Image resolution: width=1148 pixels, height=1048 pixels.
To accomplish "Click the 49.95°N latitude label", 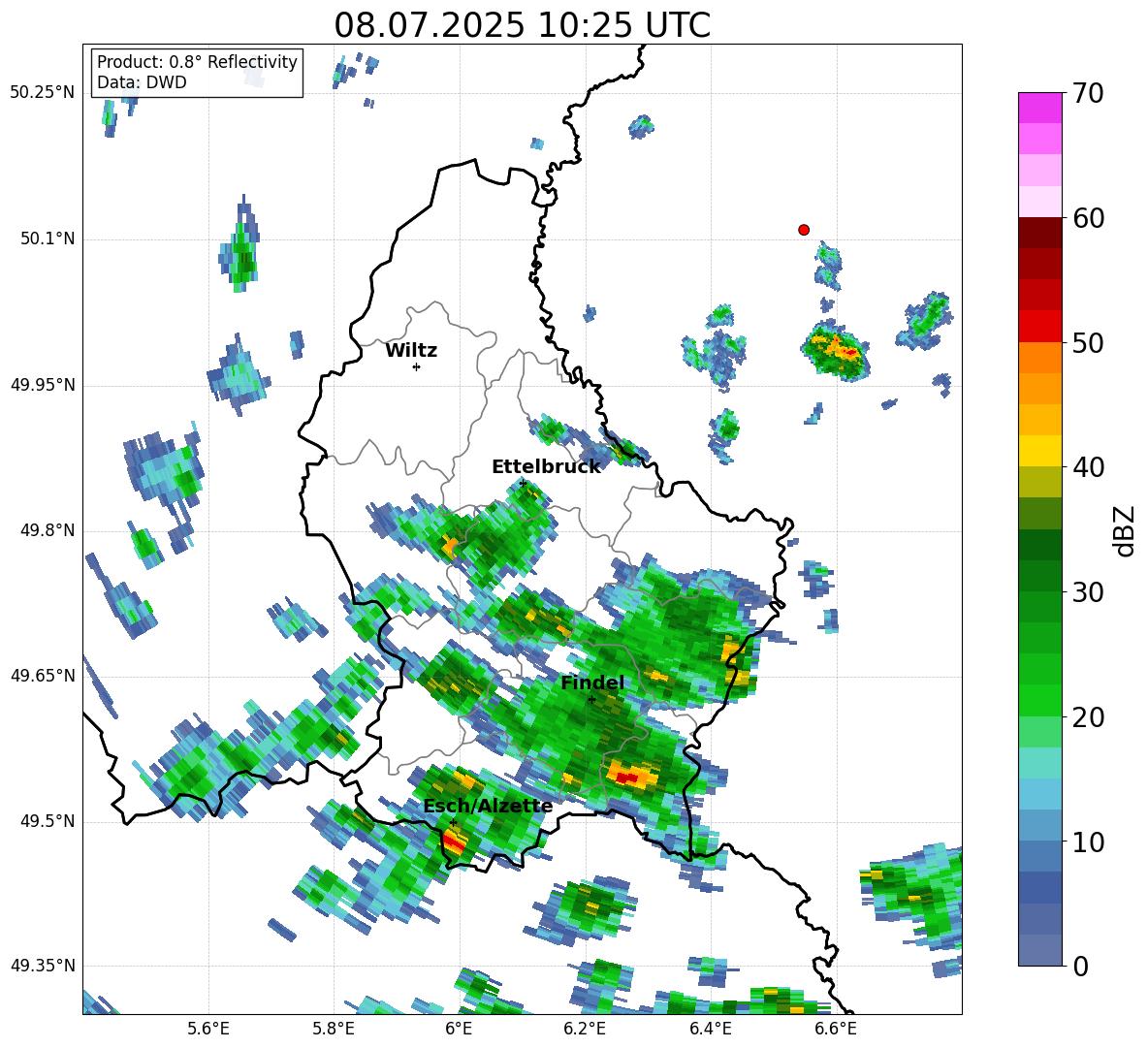I will (x=43, y=385).
